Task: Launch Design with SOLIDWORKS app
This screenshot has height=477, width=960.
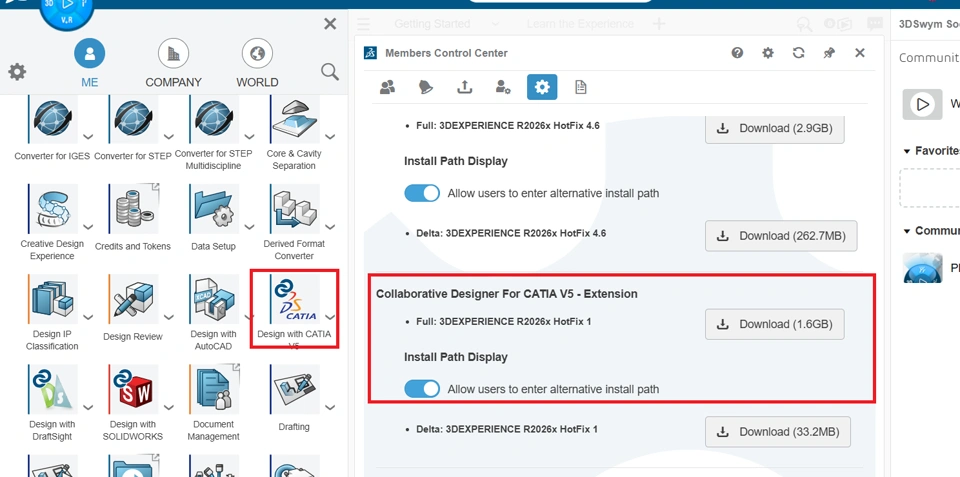Action: pyautogui.click(x=133, y=389)
